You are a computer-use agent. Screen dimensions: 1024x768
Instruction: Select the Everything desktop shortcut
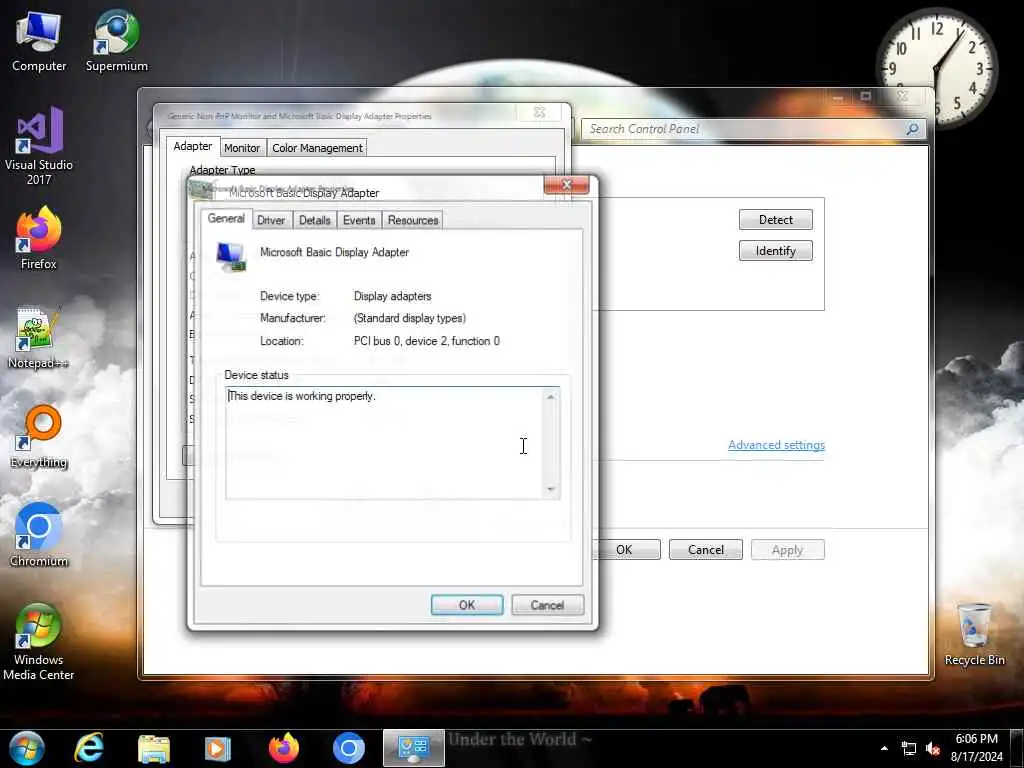click(39, 437)
